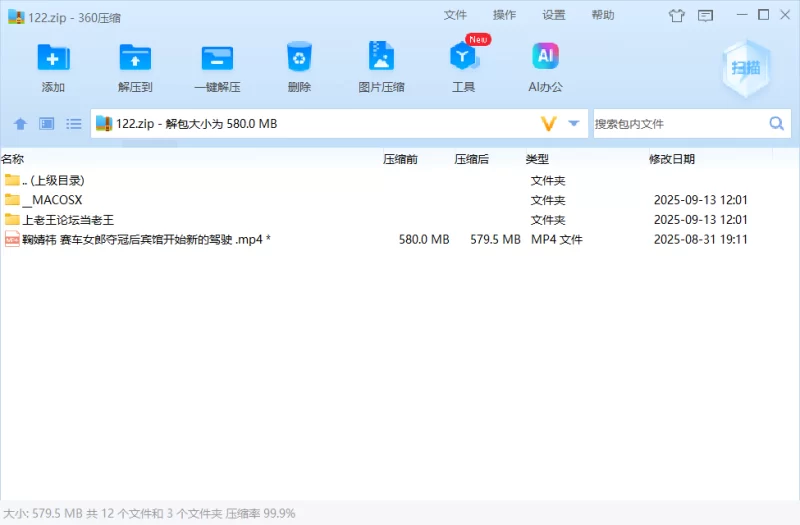Click the MP4 file type icon
800x525 pixels.
coord(12,239)
